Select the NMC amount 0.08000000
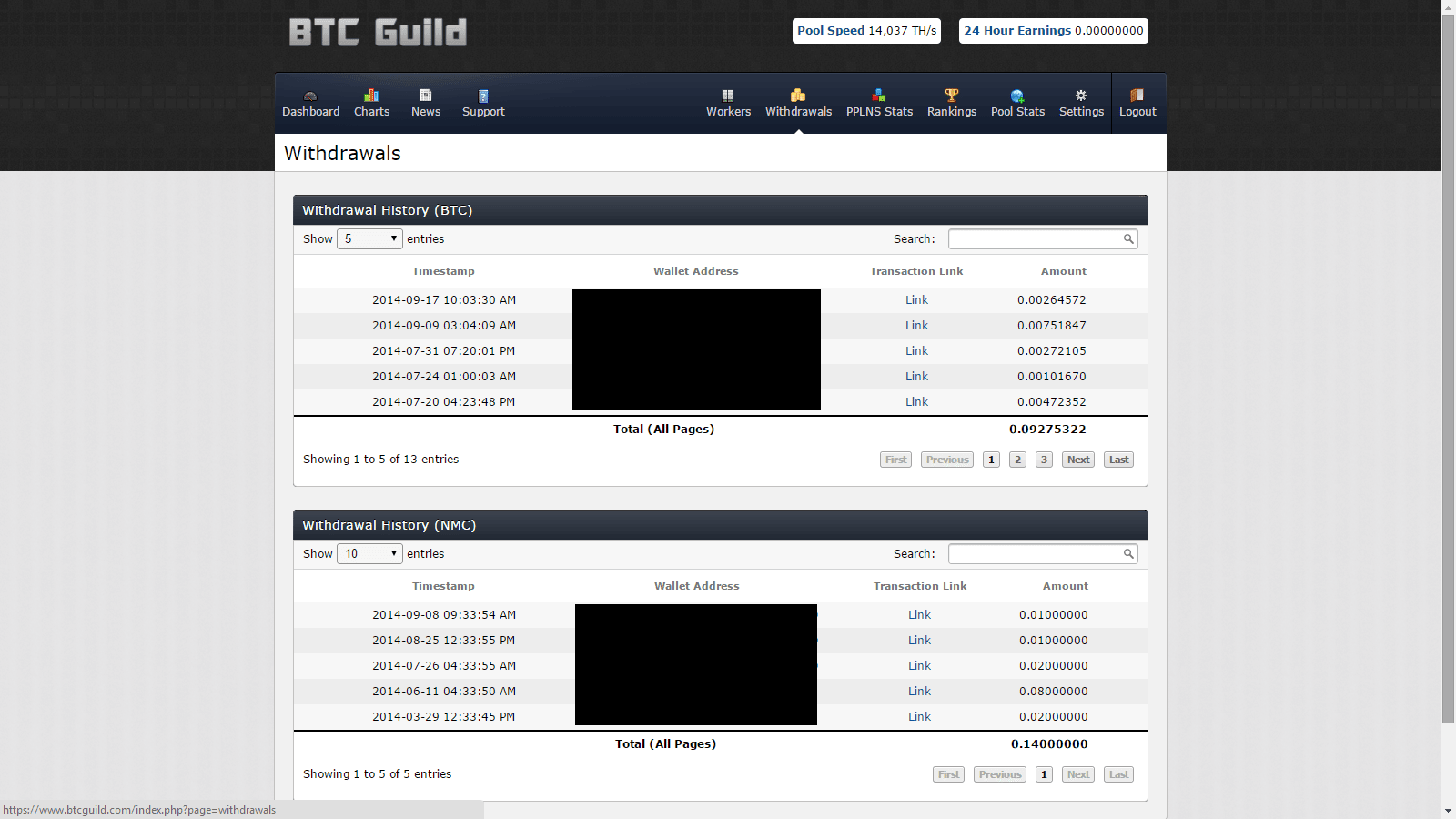This screenshot has width=1456, height=819. [1054, 692]
